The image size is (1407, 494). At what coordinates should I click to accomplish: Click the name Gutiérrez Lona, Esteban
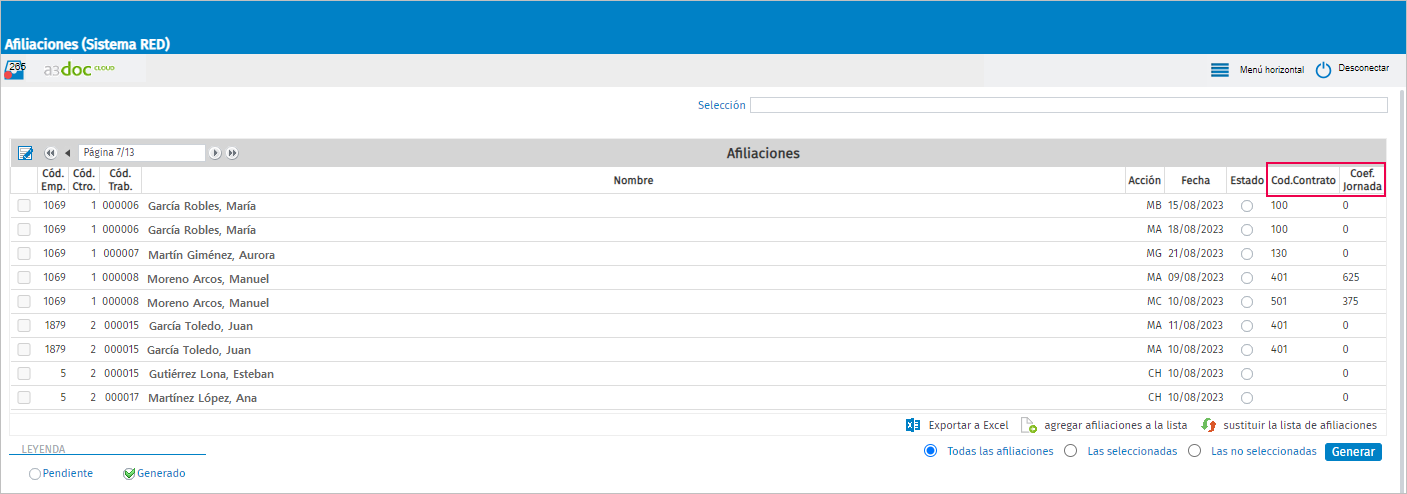point(211,374)
